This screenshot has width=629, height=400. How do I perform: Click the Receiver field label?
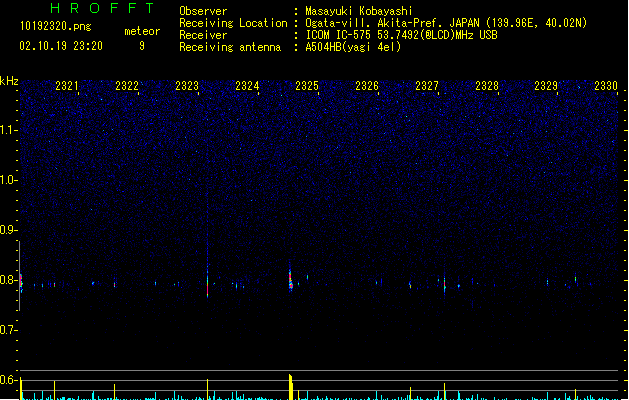(203, 35)
